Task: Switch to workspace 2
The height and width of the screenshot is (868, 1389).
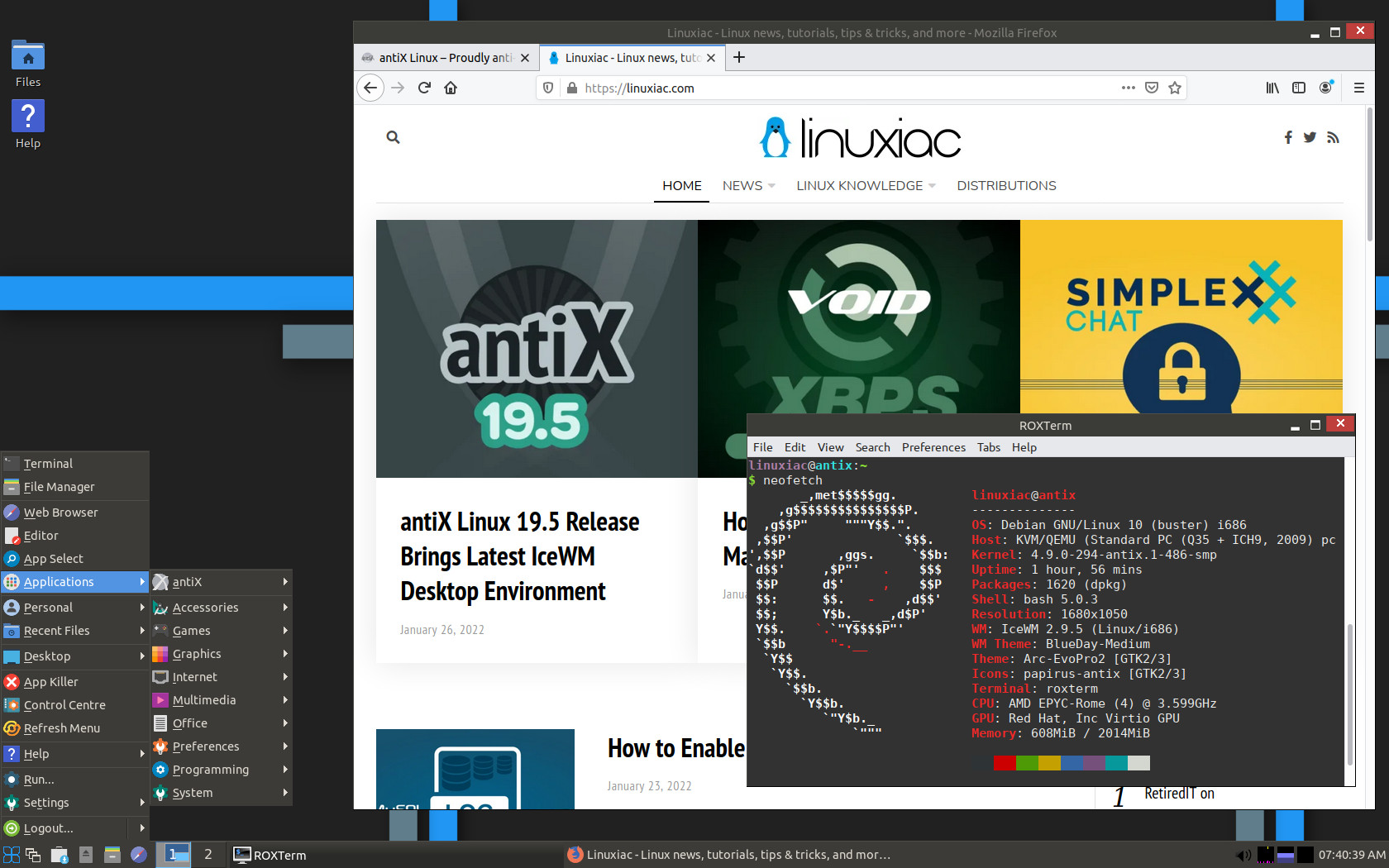Action: [208, 855]
